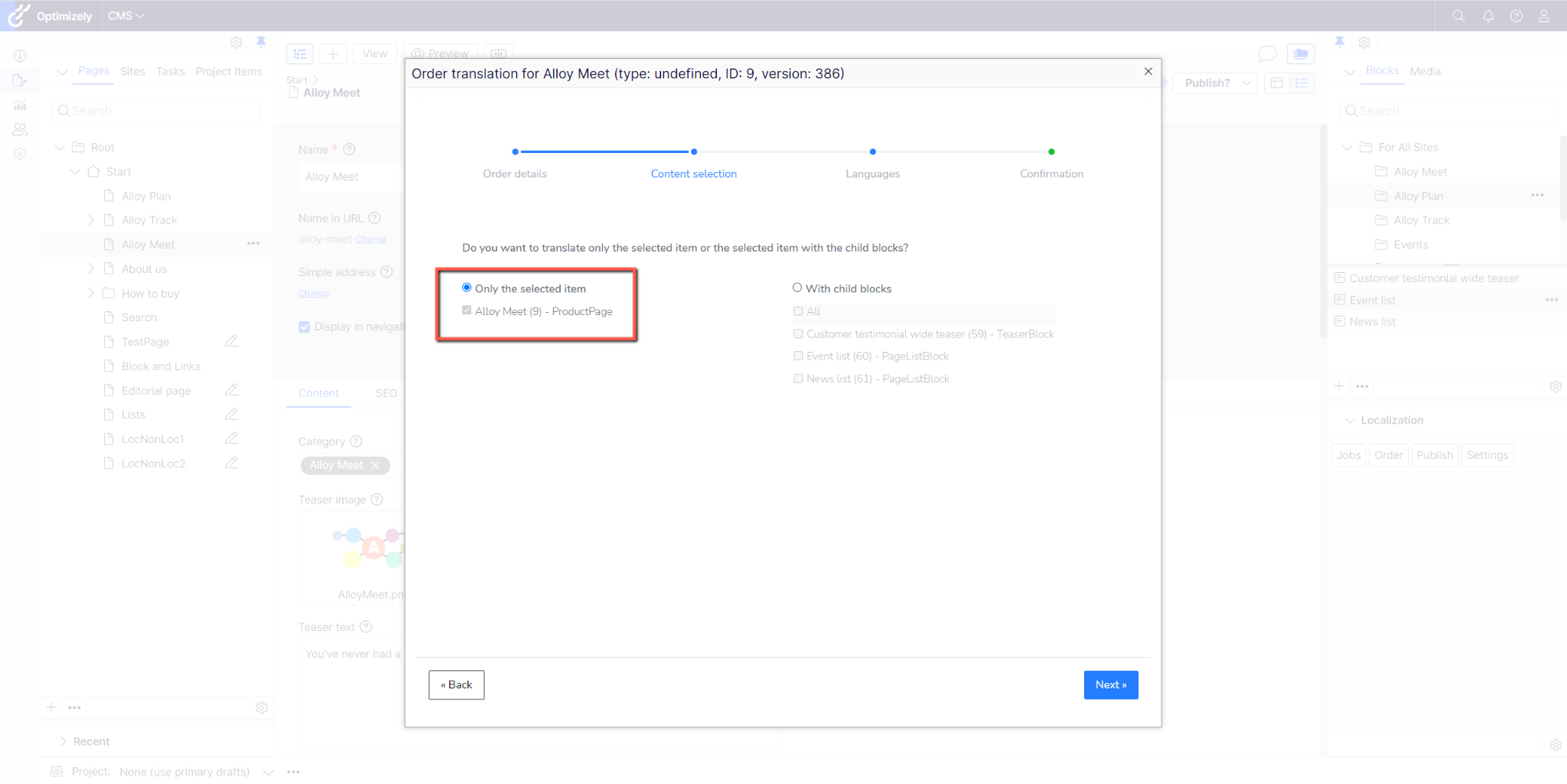Click Order button in Localization
Image resolution: width=1567 pixels, height=784 pixels.
point(1389,455)
